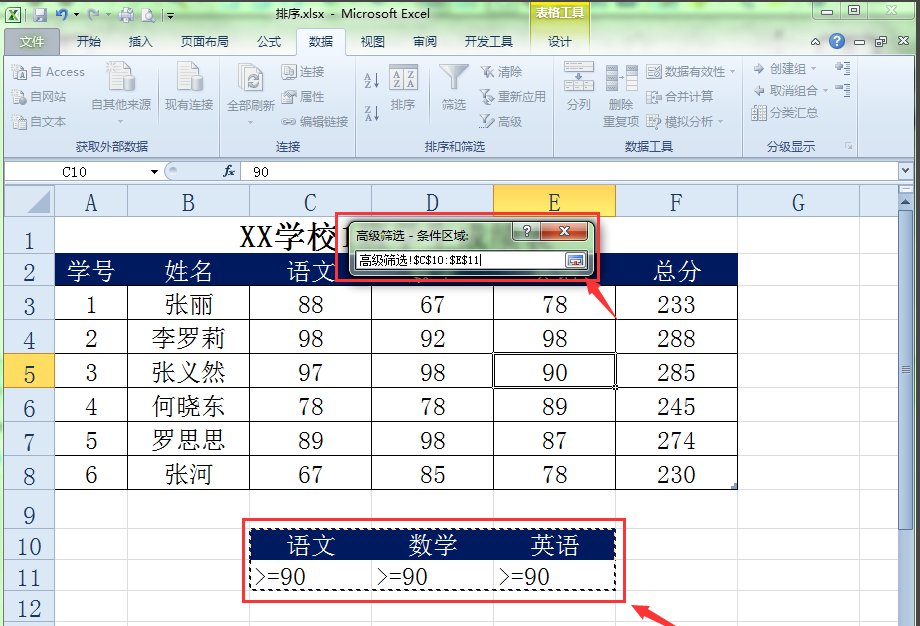Switch to the Review (审阅) tab
This screenshot has height=626, width=920.
(x=424, y=42)
